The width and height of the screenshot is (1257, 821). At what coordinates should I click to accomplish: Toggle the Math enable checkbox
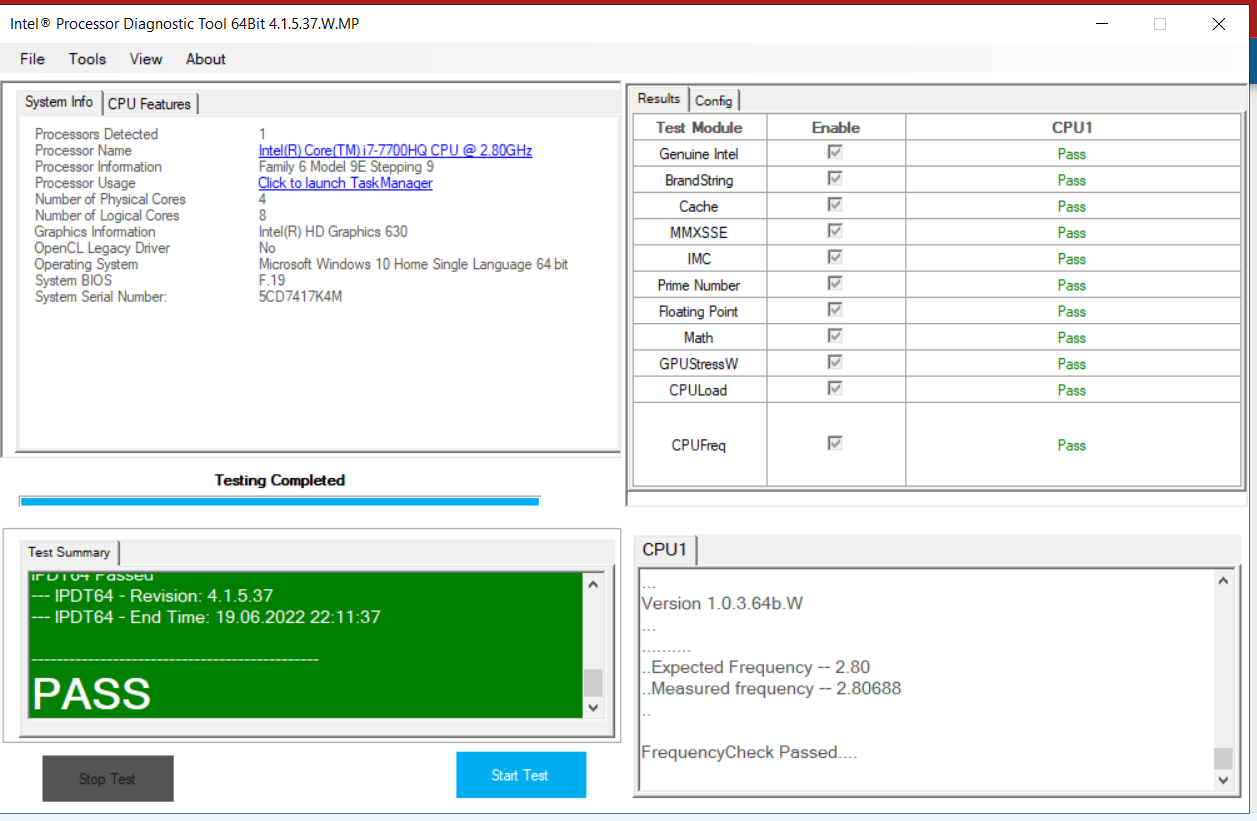coord(835,336)
